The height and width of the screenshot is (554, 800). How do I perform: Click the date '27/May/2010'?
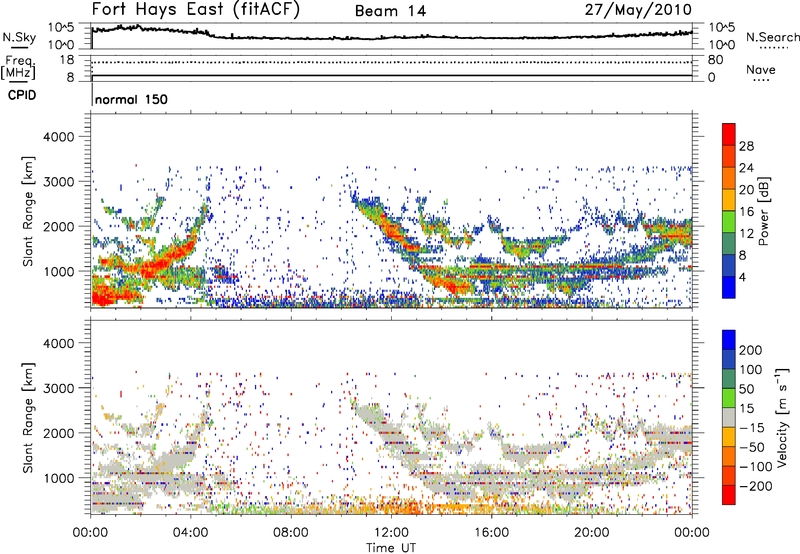click(638, 10)
